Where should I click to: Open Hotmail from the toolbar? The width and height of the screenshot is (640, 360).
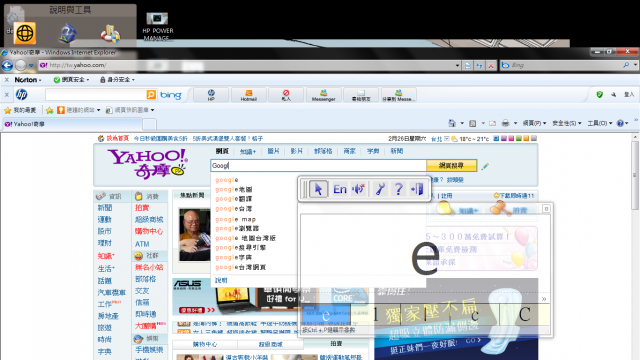click(248, 95)
